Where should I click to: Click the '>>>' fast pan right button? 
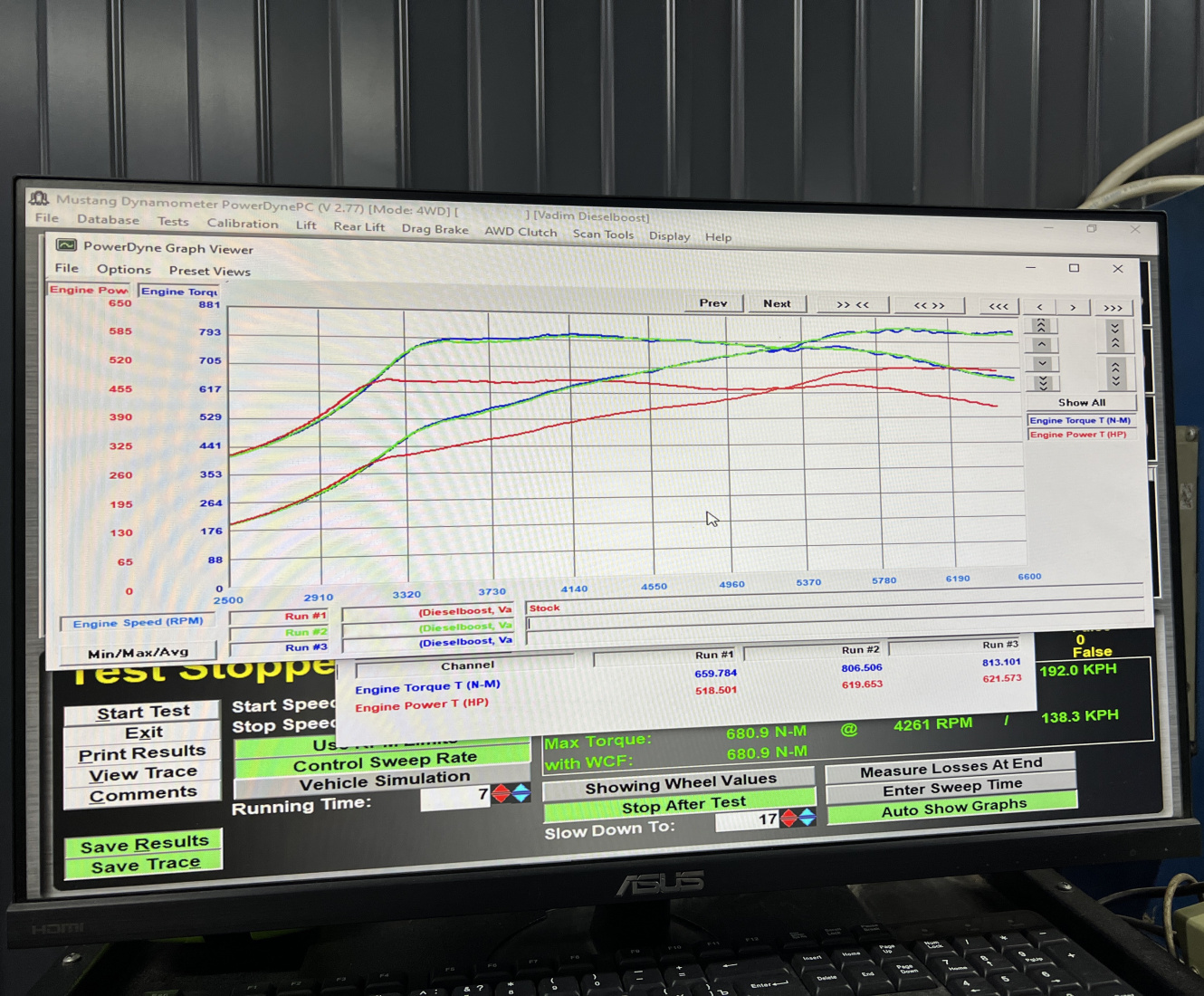pos(1113,309)
